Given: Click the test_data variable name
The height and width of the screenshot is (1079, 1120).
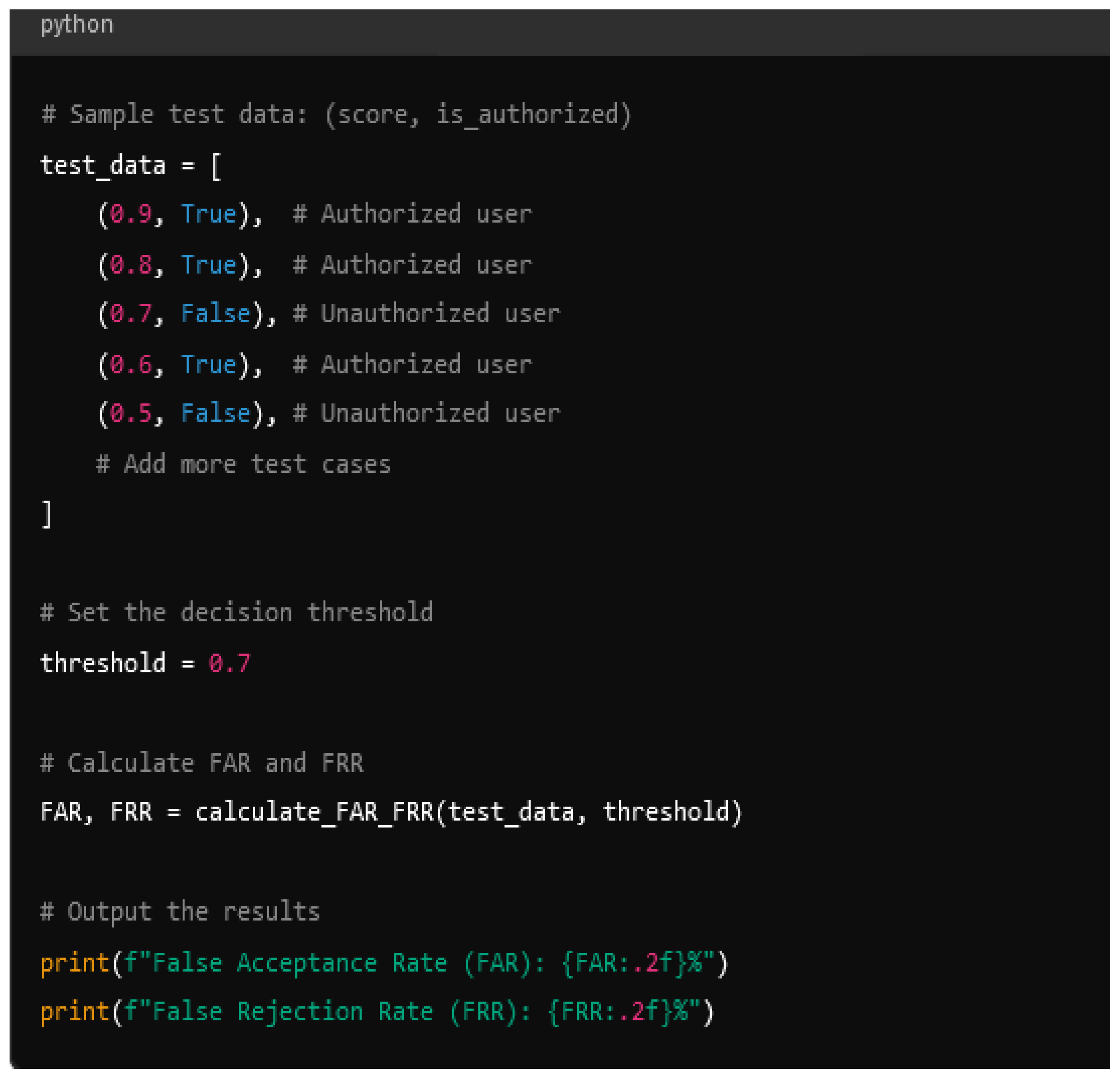Looking at the screenshot, I should tap(103, 166).
